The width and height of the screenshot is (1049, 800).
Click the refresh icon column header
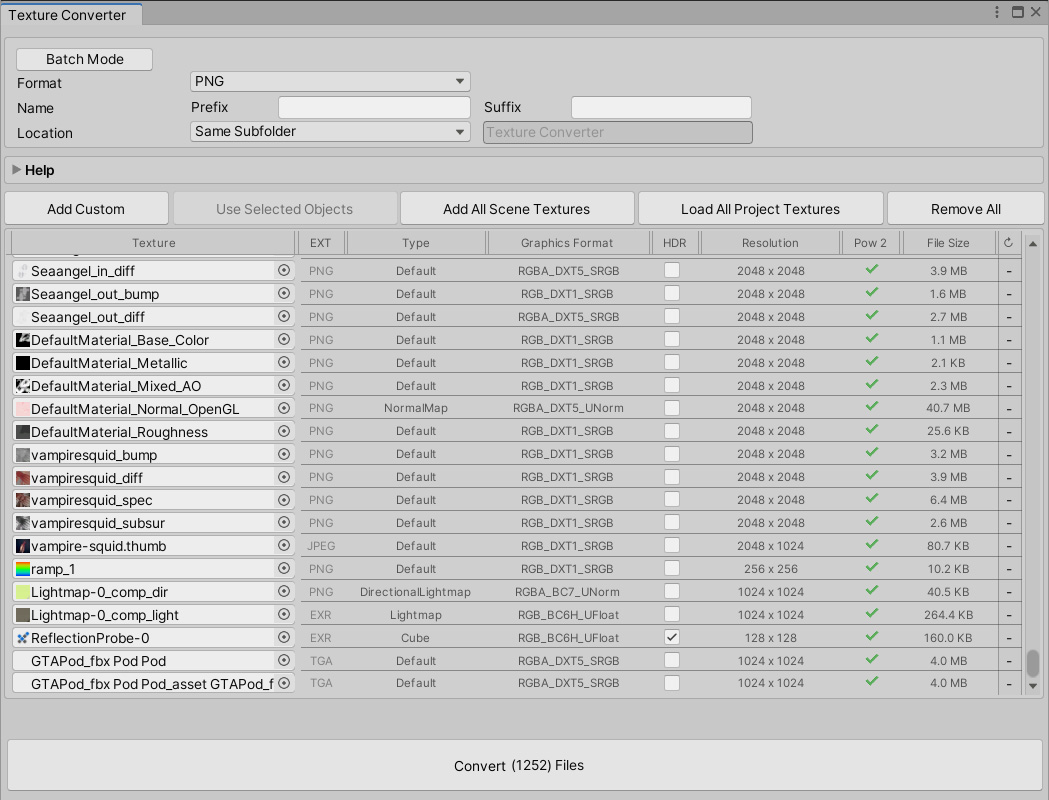1009,242
